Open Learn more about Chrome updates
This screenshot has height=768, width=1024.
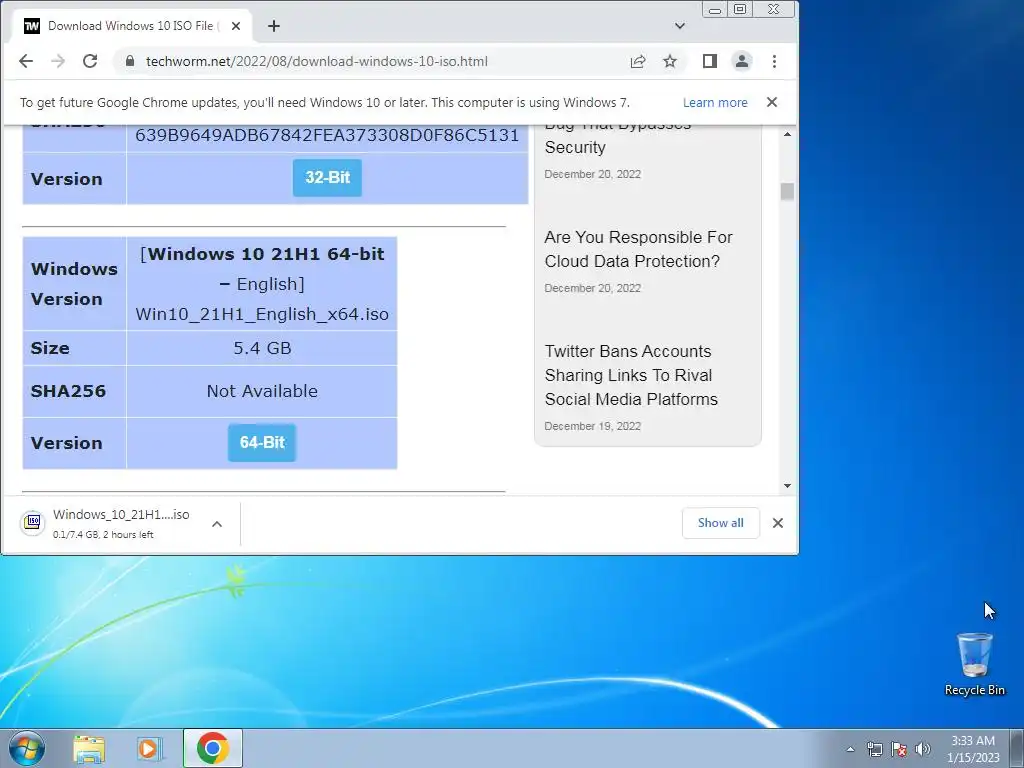[715, 103]
